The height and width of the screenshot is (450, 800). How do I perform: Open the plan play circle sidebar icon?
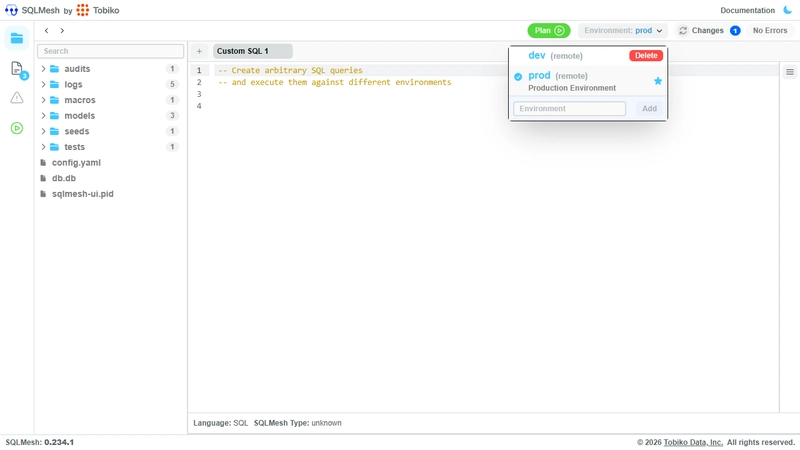pos(17,128)
